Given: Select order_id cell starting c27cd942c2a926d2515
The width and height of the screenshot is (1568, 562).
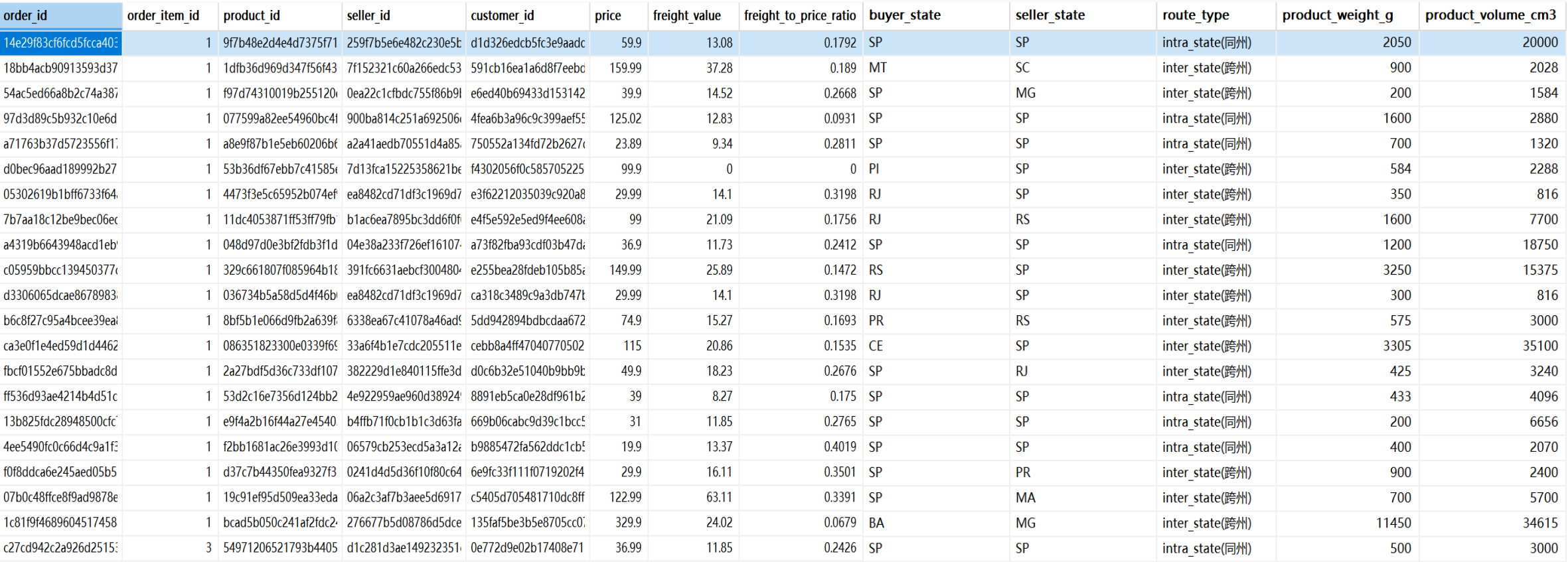Looking at the screenshot, I should pos(61,548).
